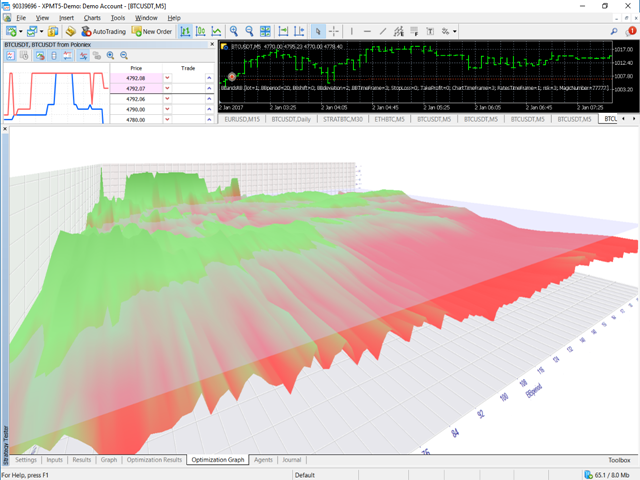This screenshot has height=480, width=640.
Task: Close the Strategy Tester panel
Action: [5, 129]
